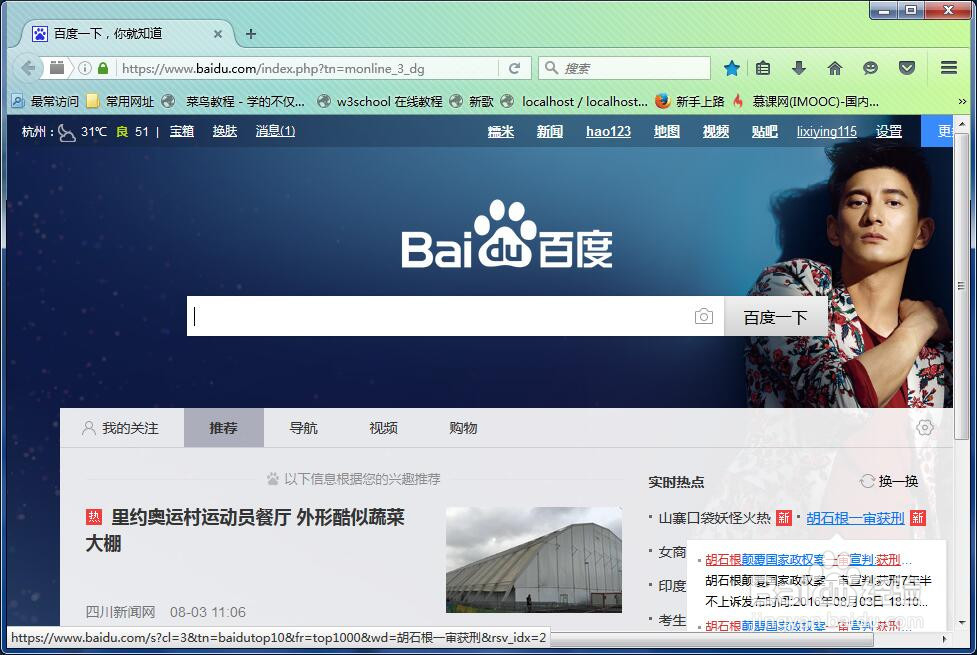Viewport: 977px width, 655px height.
Task: Open 宝箱 link in top bar
Action: pos(182,131)
